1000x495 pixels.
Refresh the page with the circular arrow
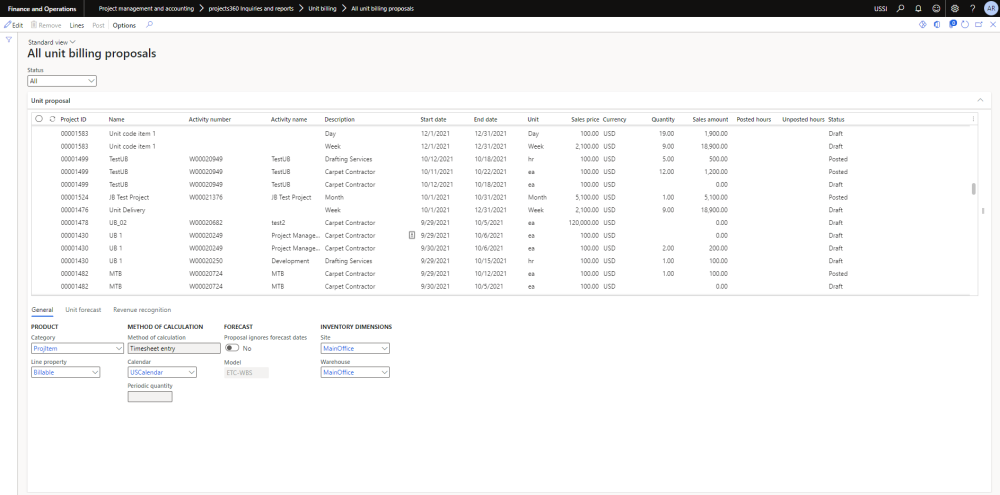(x=963, y=24)
